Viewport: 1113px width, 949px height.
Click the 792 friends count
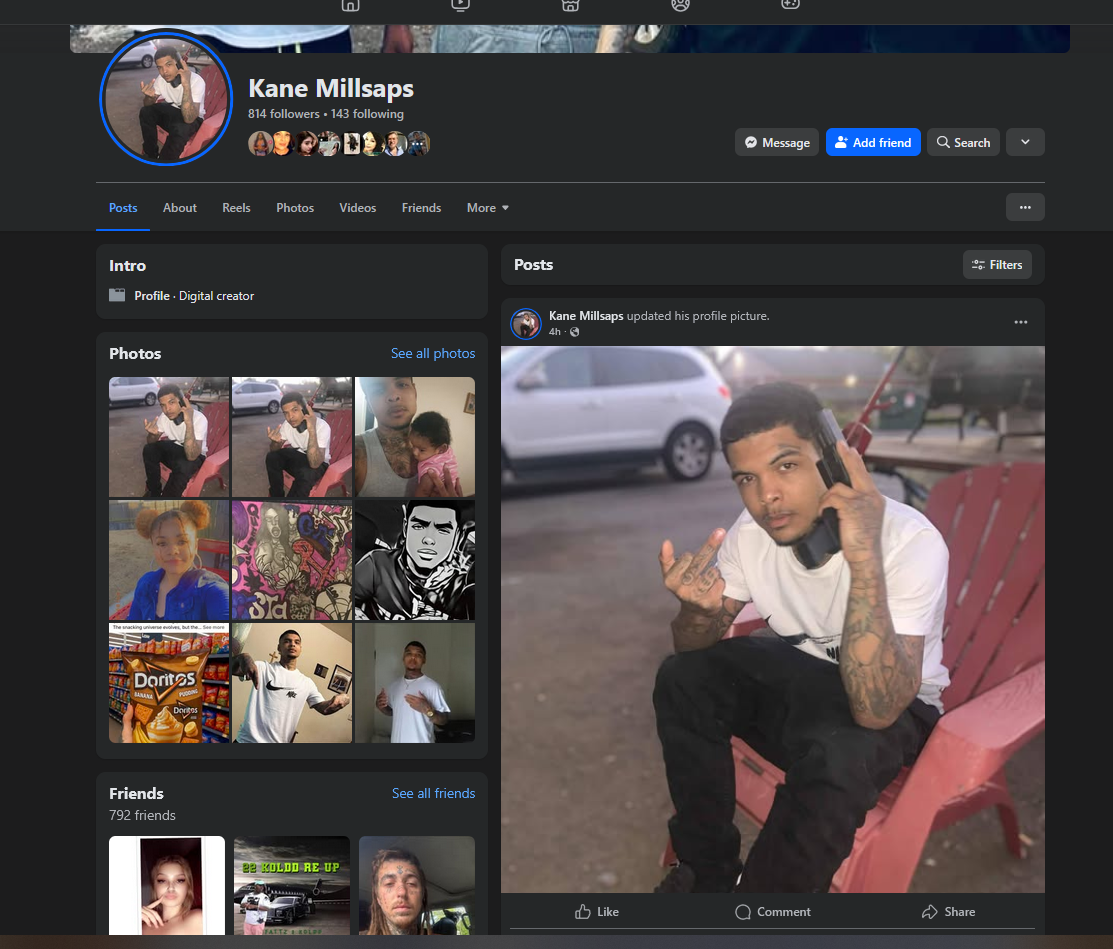(142, 816)
